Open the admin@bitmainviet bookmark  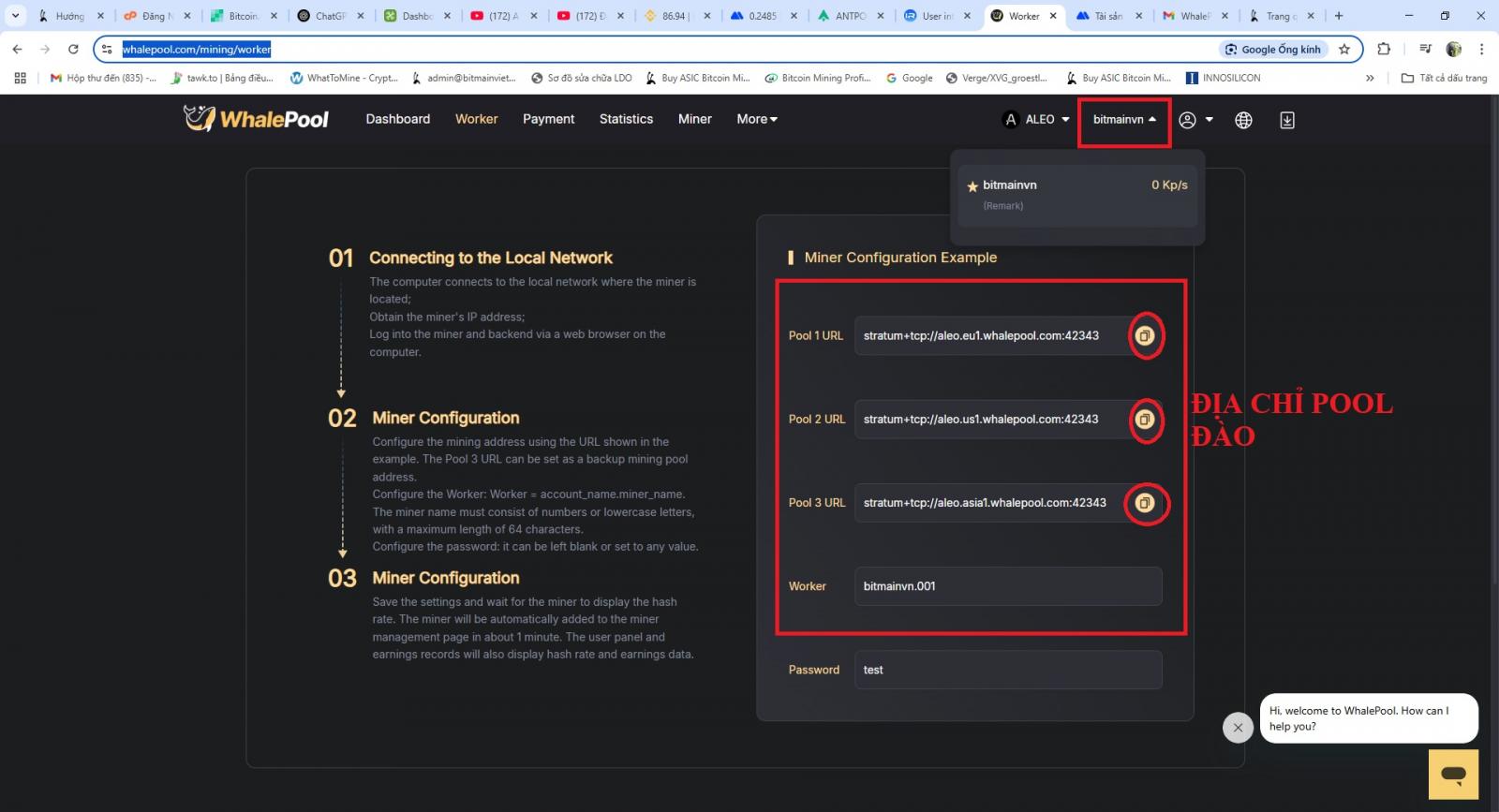click(x=464, y=78)
